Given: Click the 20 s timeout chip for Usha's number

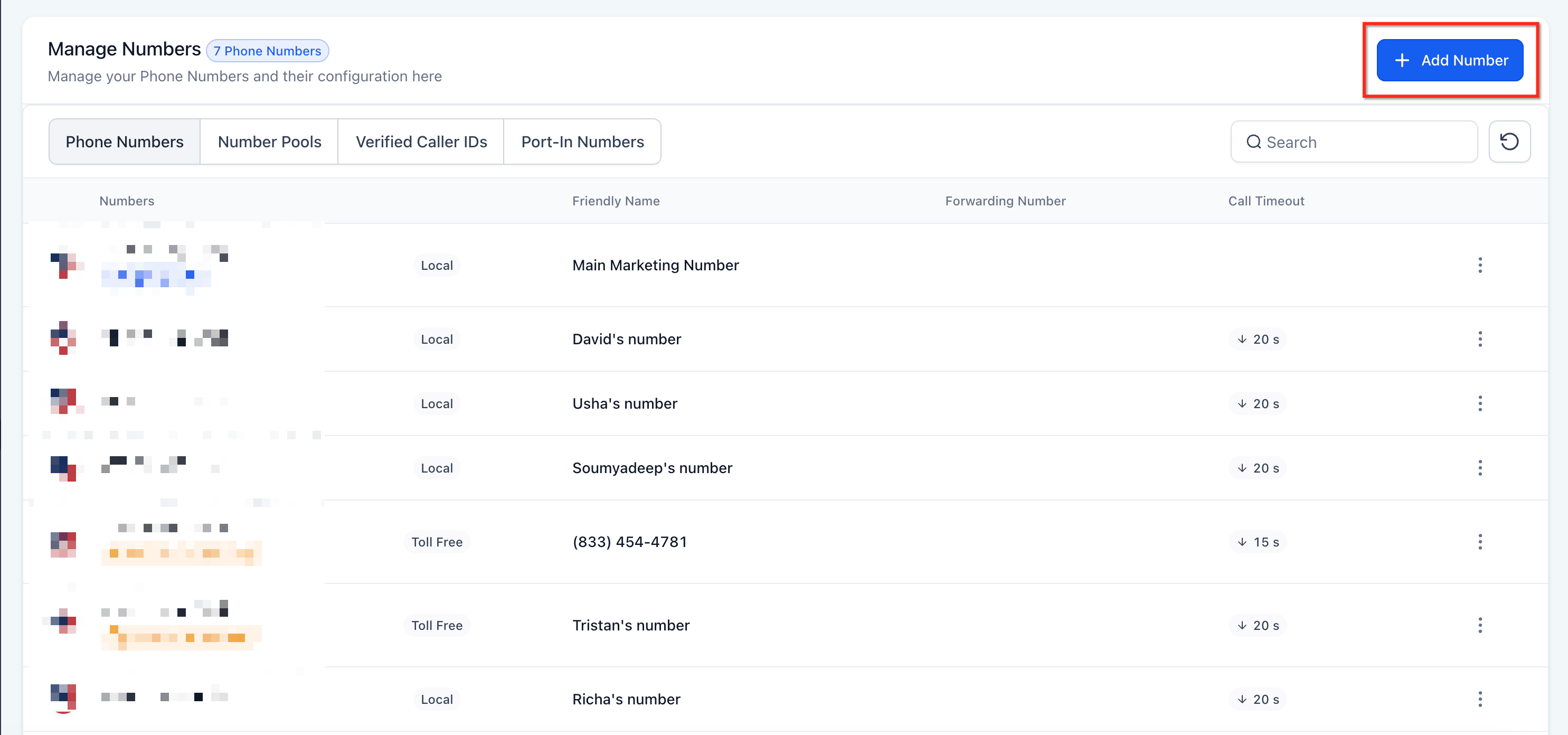Looking at the screenshot, I should pos(1257,404).
